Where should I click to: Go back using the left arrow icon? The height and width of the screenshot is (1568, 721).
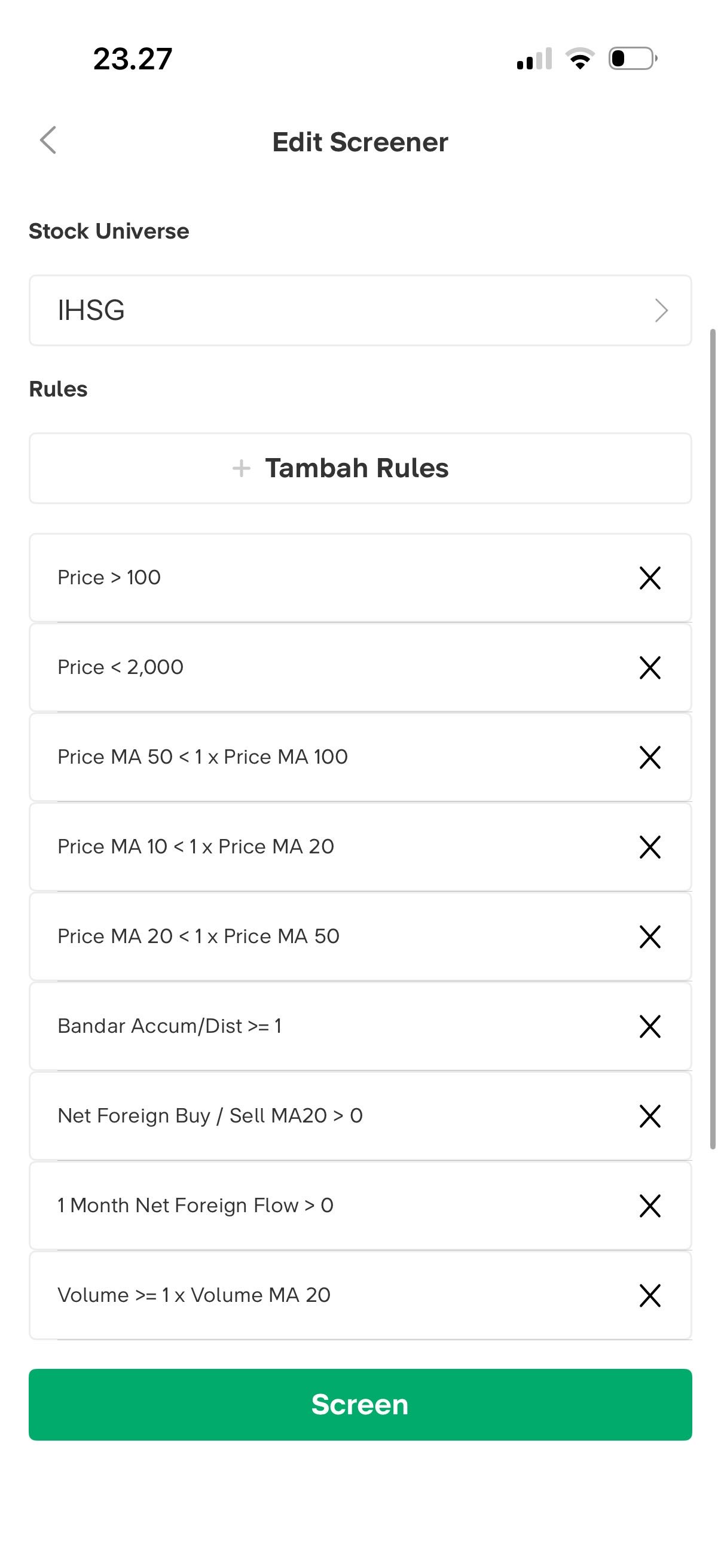point(48,141)
